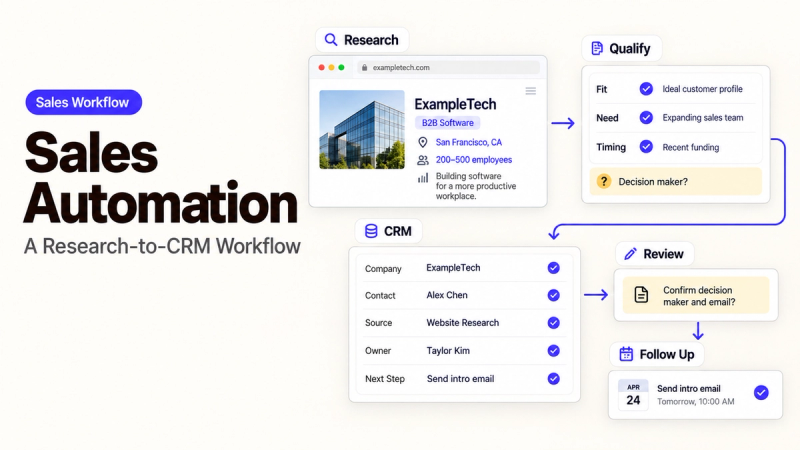Click the Website Research source value
The image size is (800, 450).
pyautogui.click(x=462, y=322)
